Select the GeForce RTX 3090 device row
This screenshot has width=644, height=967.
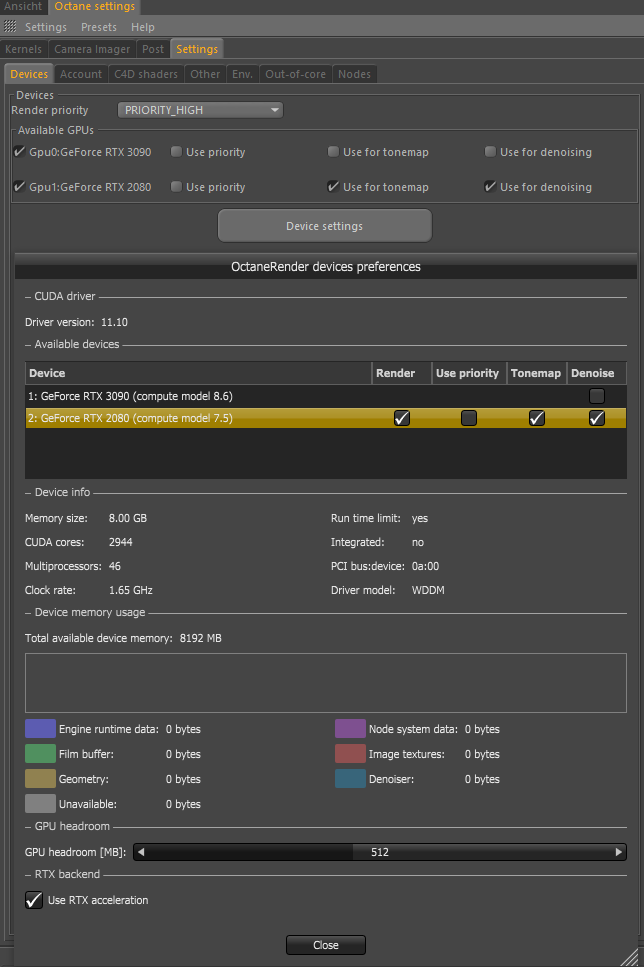point(326,396)
